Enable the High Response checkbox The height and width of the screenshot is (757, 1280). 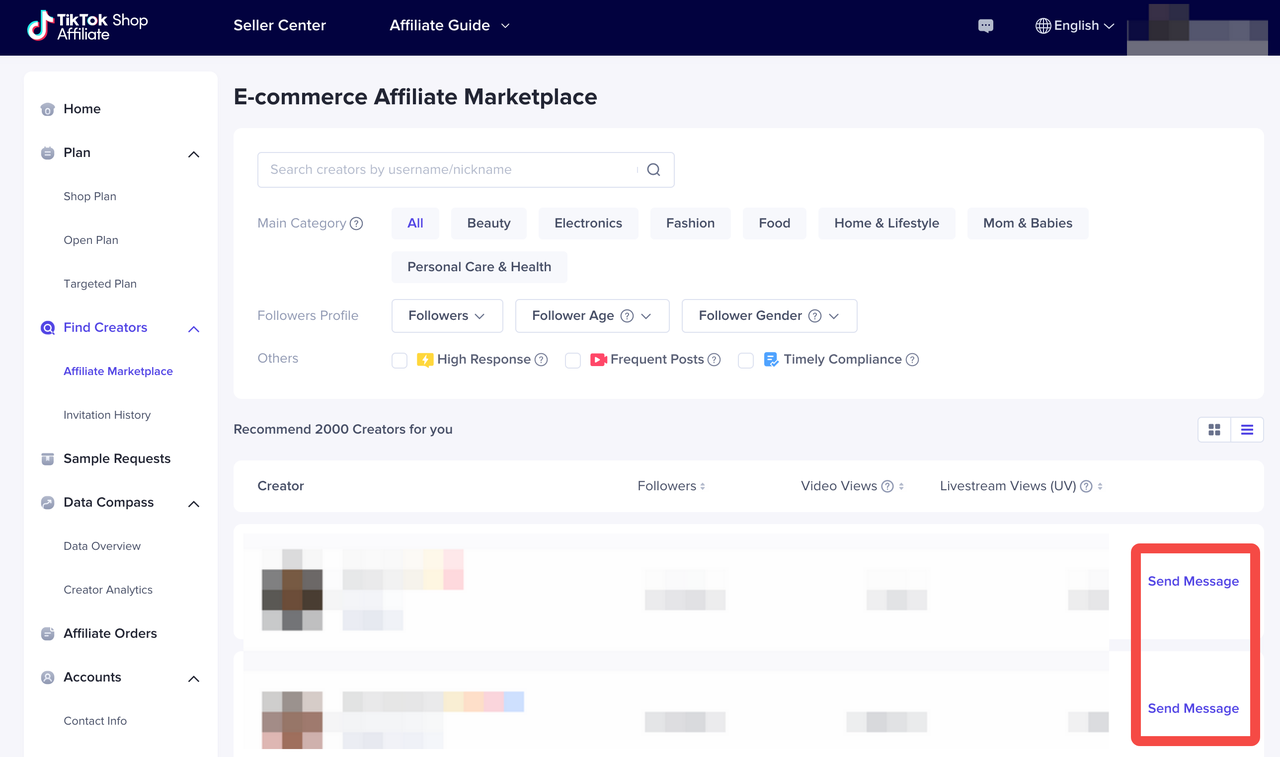click(x=400, y=360)
